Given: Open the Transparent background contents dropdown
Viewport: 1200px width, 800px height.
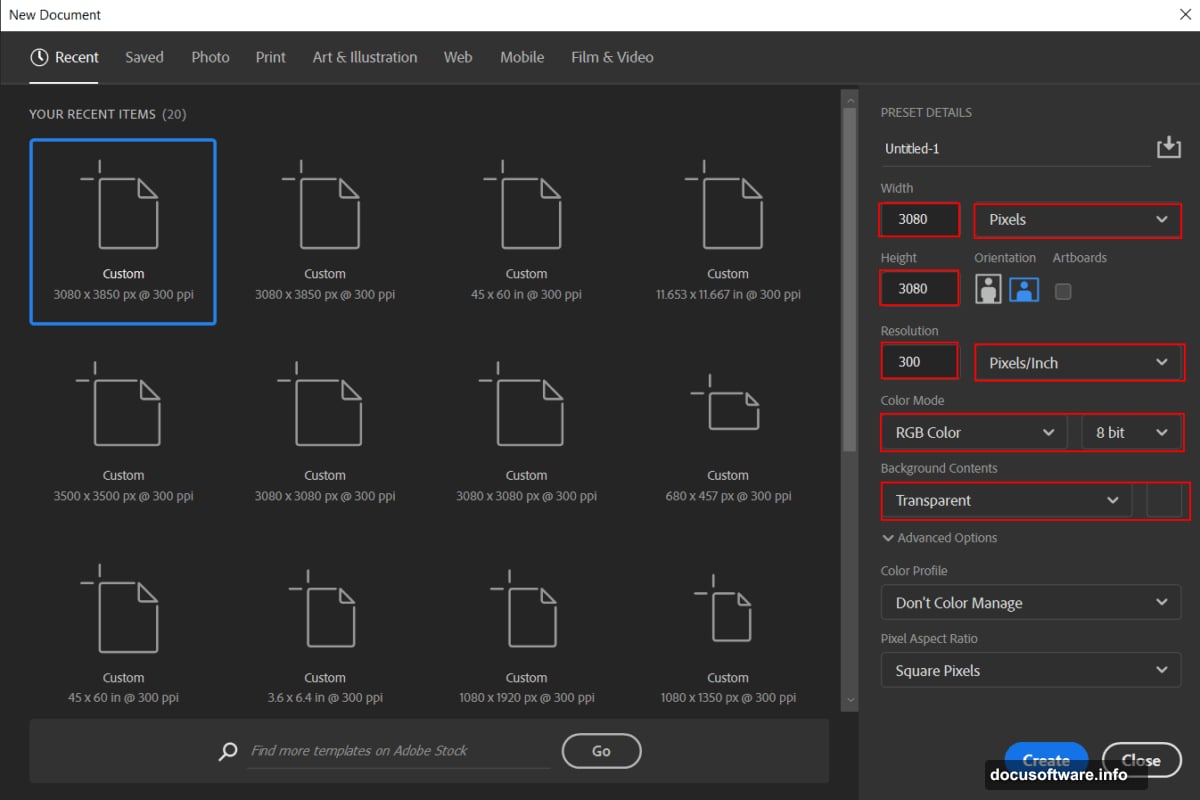Looking at the screenshot, I should point(1006,500).
